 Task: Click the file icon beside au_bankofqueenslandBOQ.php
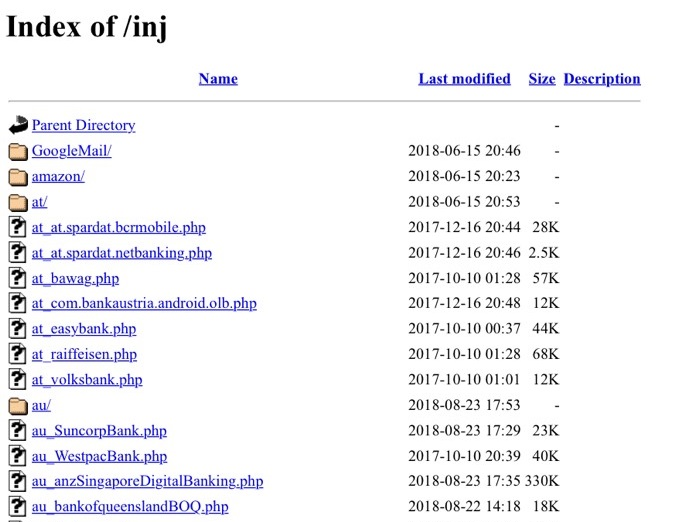(17, 506)
